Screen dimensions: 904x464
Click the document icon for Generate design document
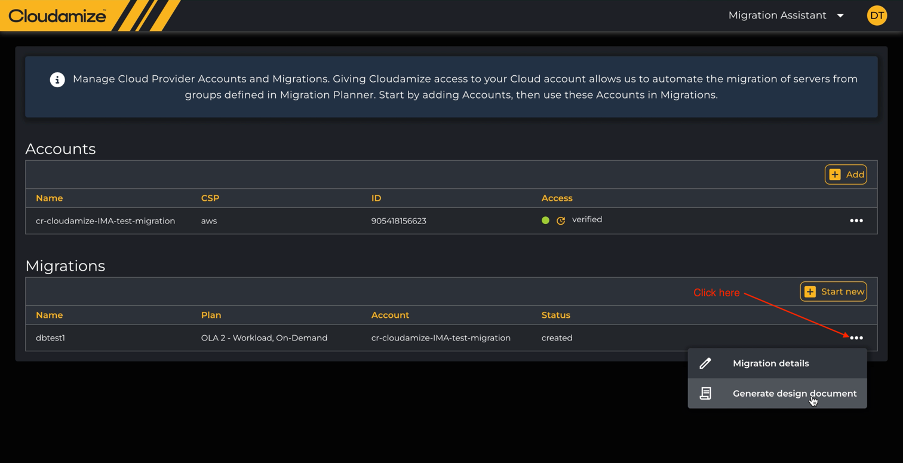click(x=706, y=393)
